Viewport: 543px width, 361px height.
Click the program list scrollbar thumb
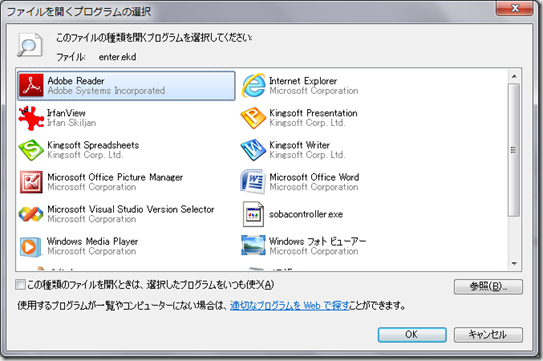[514, 150]
